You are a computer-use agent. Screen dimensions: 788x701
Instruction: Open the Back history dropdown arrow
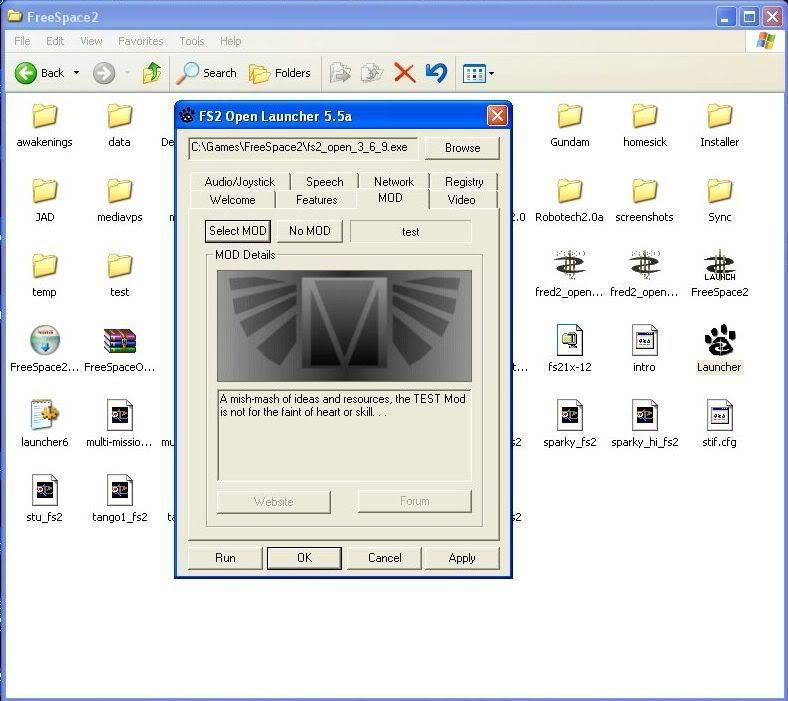point(76,73)
